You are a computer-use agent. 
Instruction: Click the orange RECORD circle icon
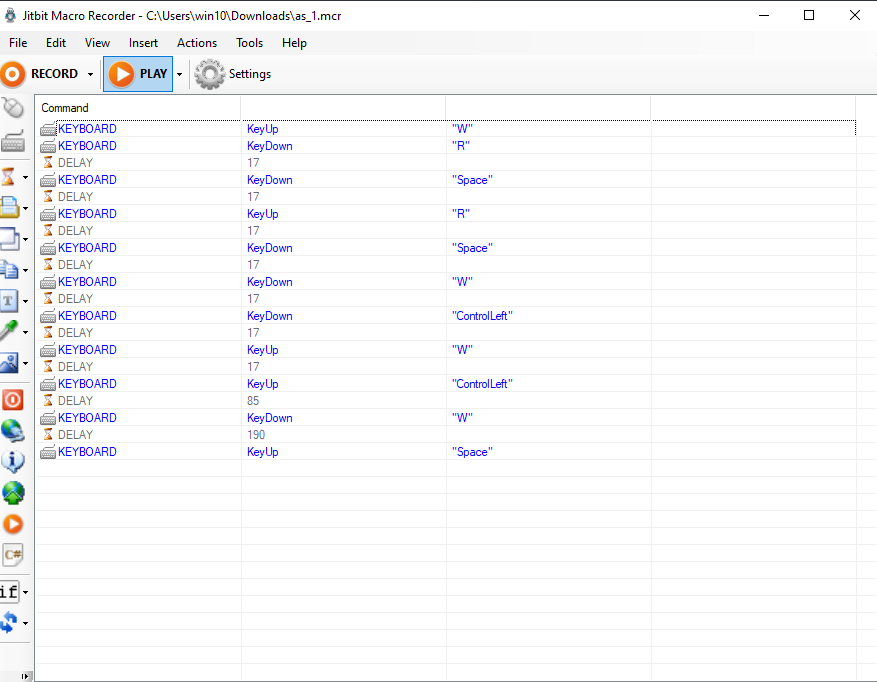click(x=13, y=74)
